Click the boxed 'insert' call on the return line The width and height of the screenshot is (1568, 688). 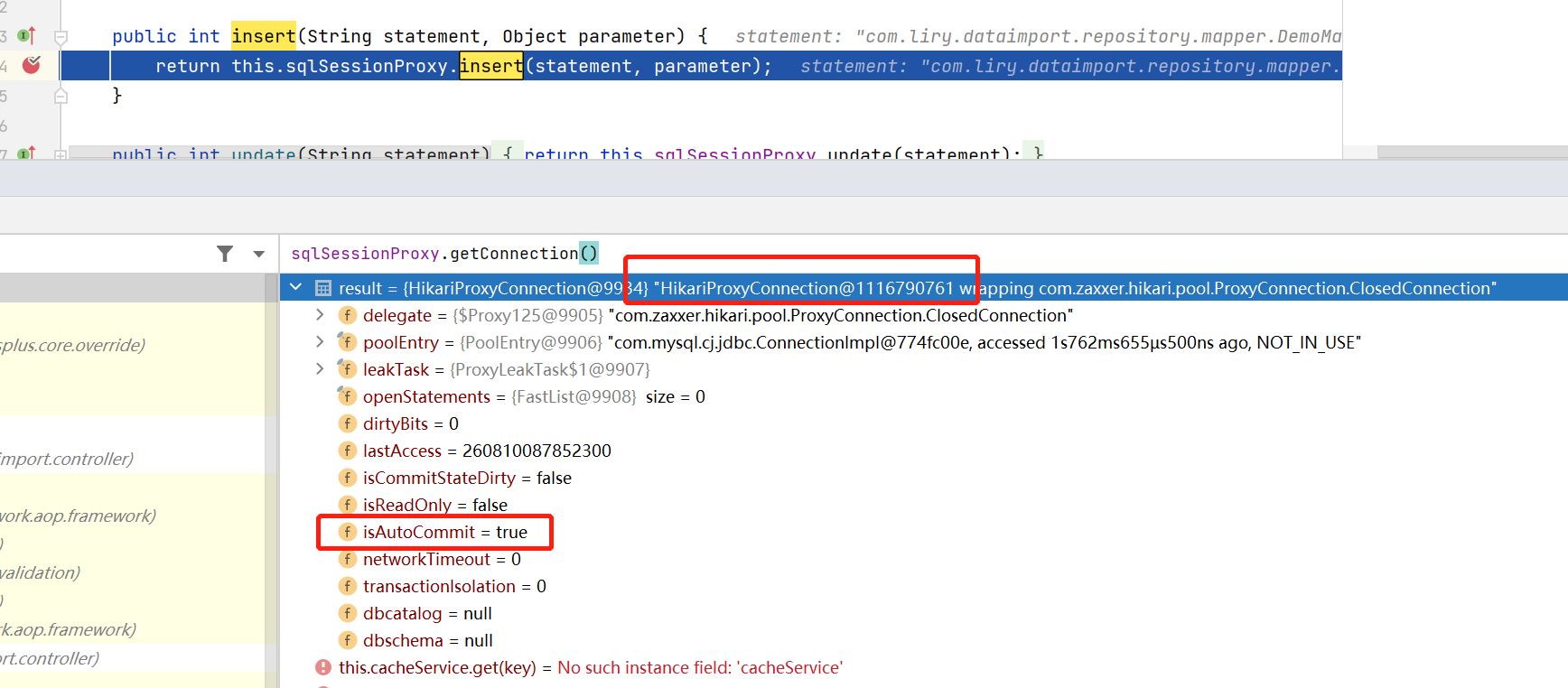pyautogui.click(x=491, y=66)
